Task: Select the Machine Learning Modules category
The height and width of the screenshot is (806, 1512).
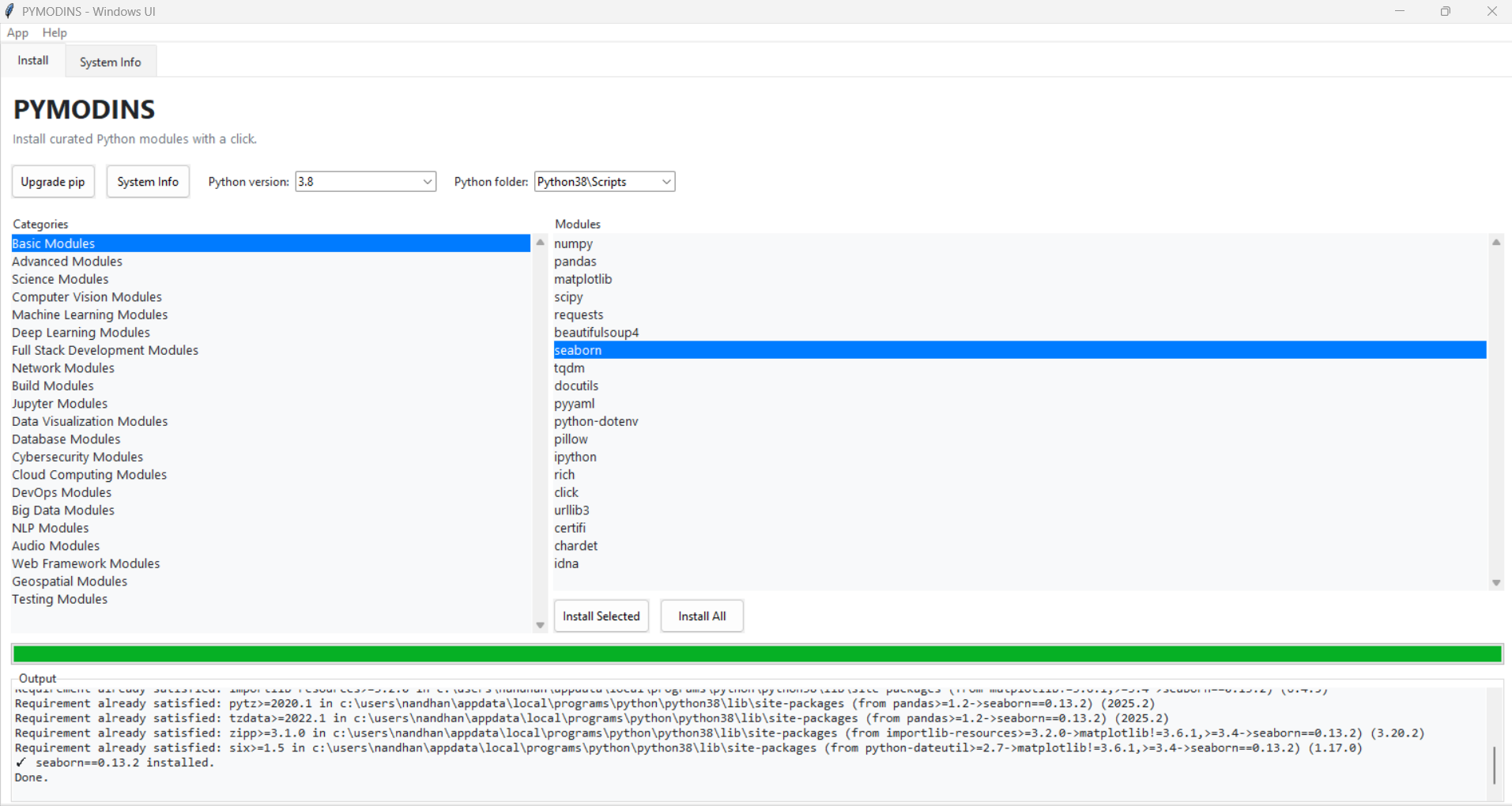Action: 89,314
